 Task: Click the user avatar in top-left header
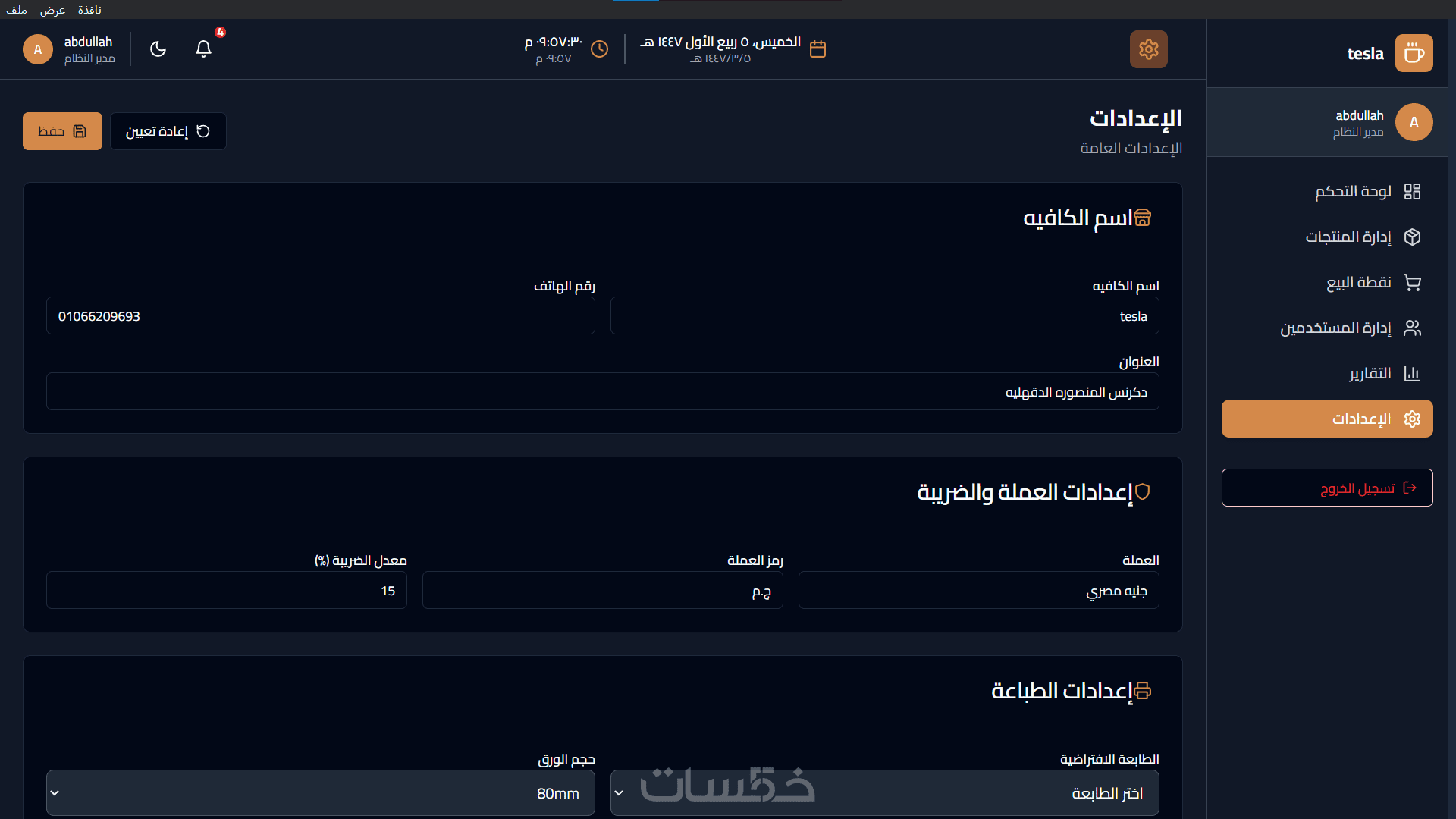38,49
